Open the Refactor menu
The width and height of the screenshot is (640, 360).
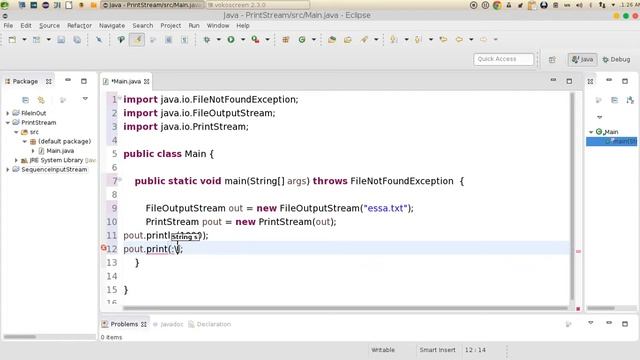pyautogui.click(x=79, y=25)
